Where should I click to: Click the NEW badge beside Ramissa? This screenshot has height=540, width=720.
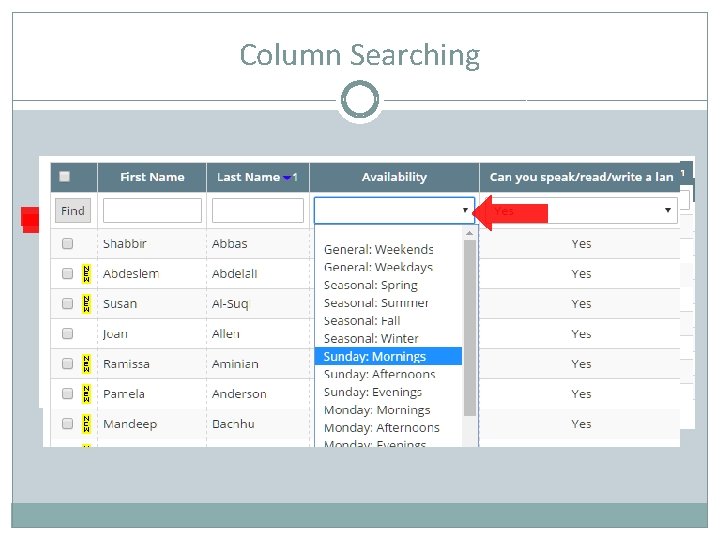(x=86, y=363)
